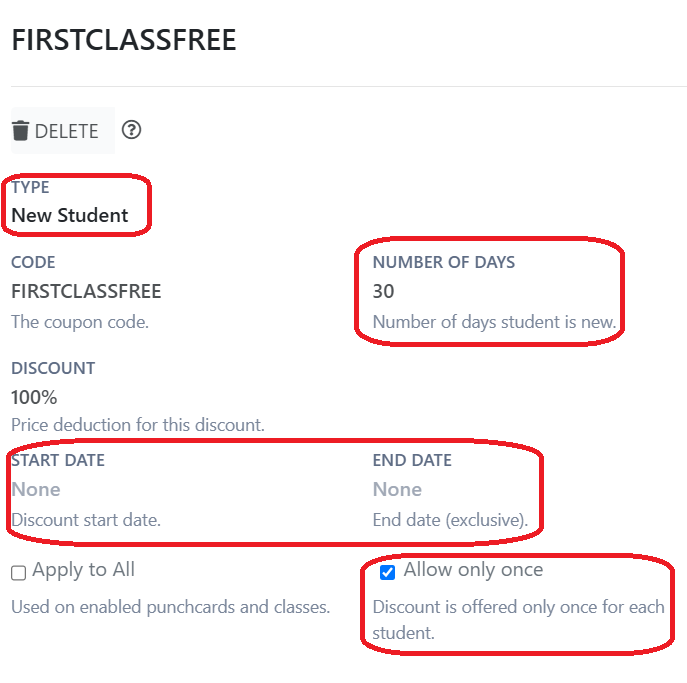
Task: Edit the New Student type value
Action: [70, 215]
